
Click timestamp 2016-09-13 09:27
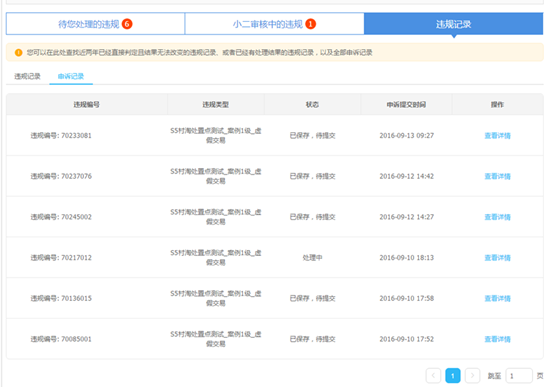[407, 135]
